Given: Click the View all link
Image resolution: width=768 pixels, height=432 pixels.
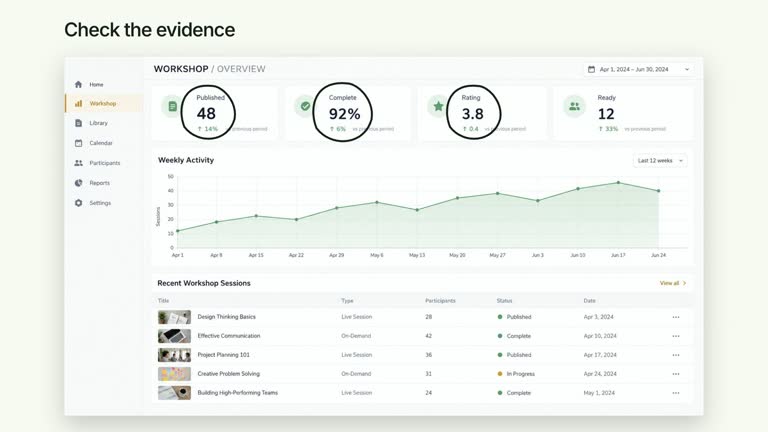Looking at the screenshot, I should tap(673, 283).
